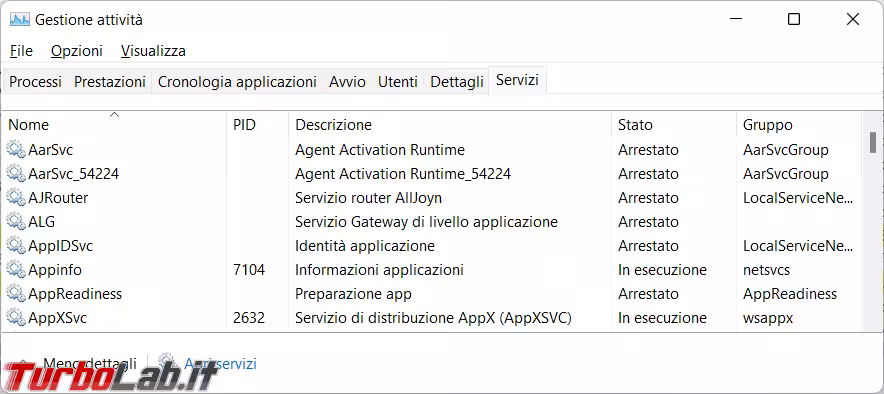Switch to the Processi tab
The height and width of the screenshot is (394, 884).
click(36, 82)
